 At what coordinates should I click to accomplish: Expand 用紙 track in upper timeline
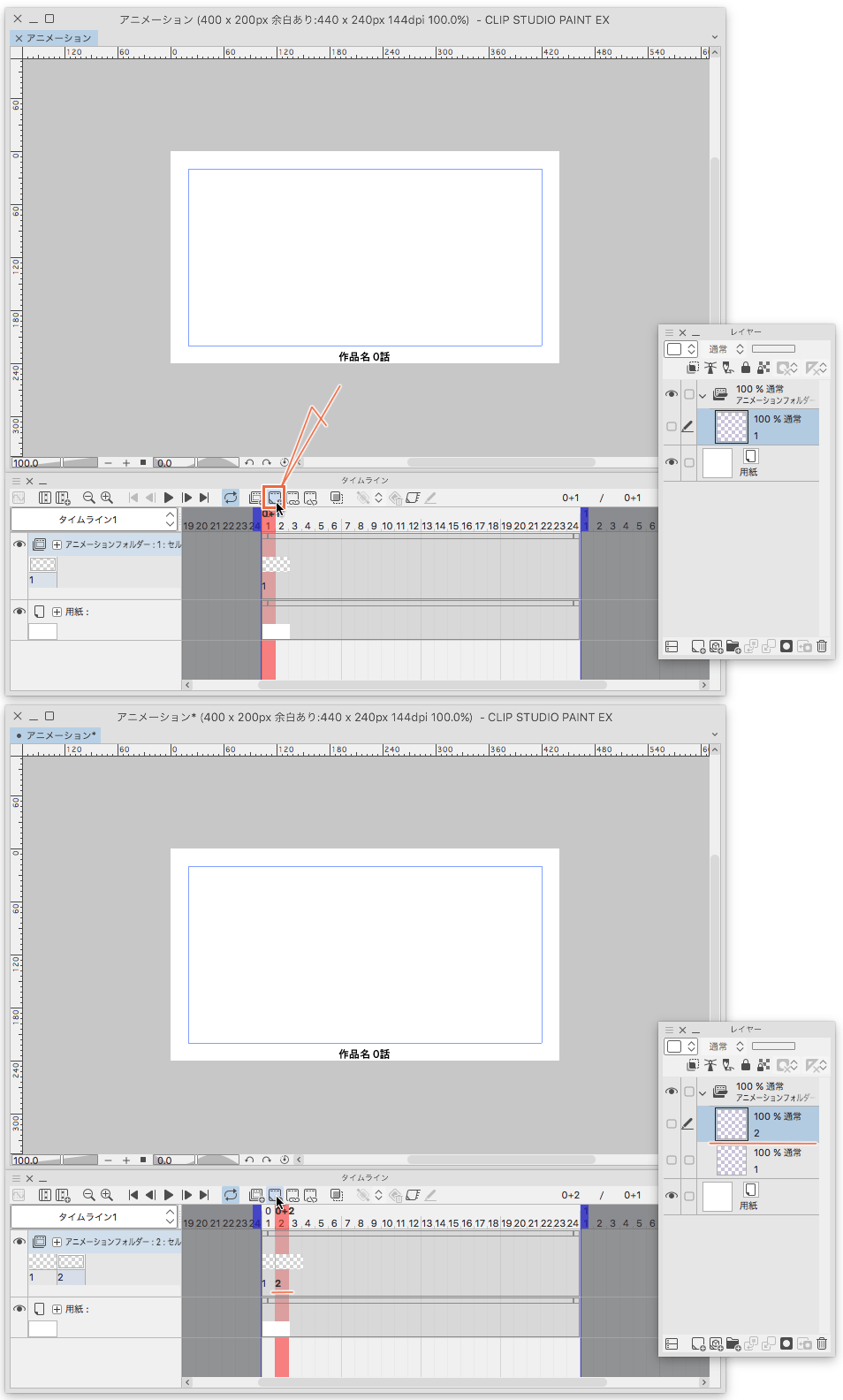pos(57,612)
